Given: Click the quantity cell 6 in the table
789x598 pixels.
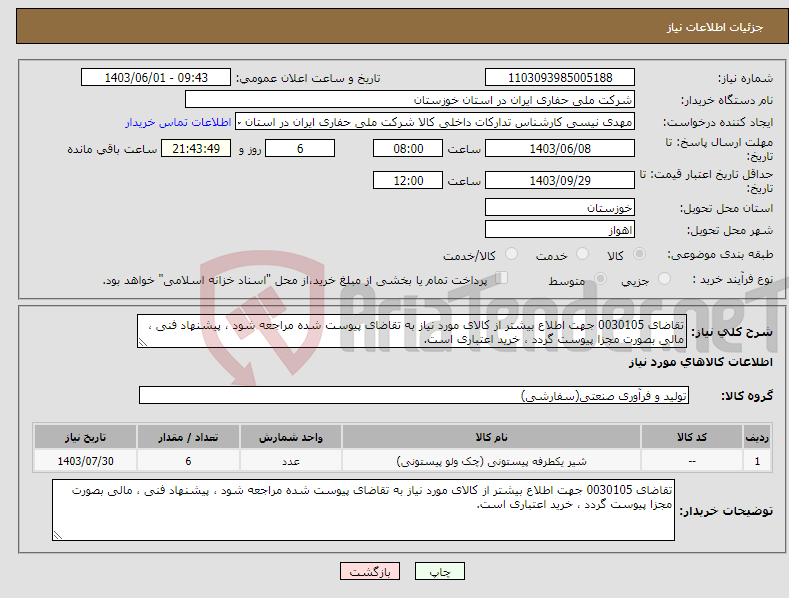Looking at the screenshot, I should [188, 461].
